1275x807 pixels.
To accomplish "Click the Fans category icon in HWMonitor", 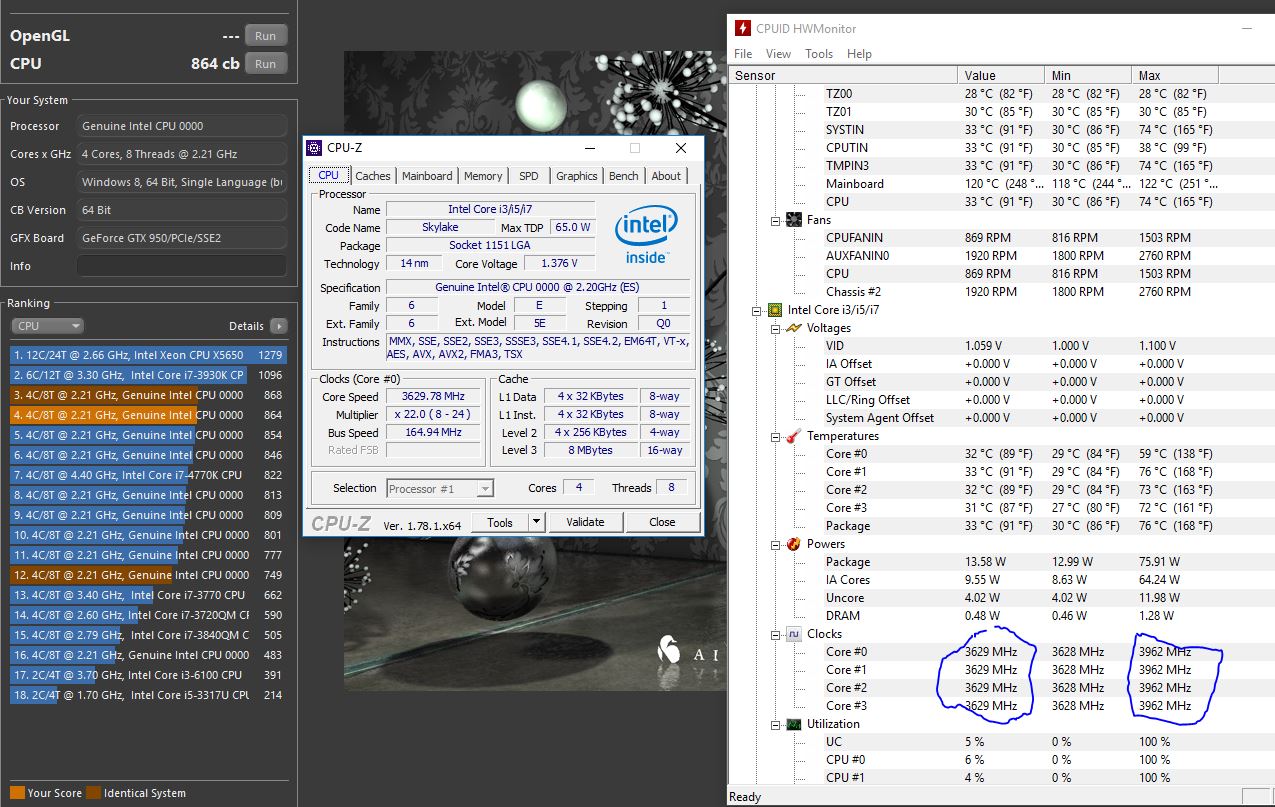I will (x=794, y=220).
